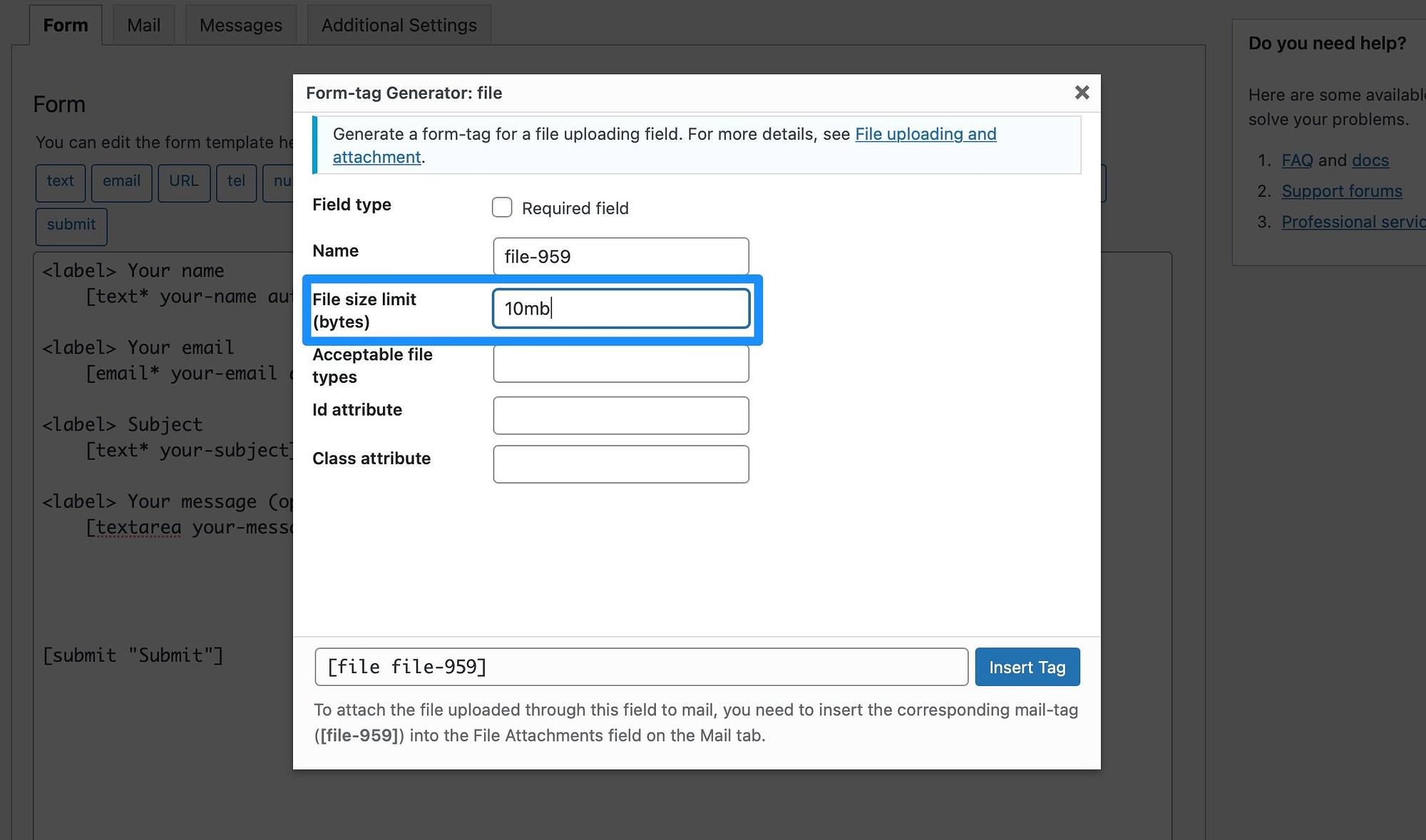The width and height of the screenshot is (1426, 840).
Task: Click the Insert Tag button
Action: 1028,667
